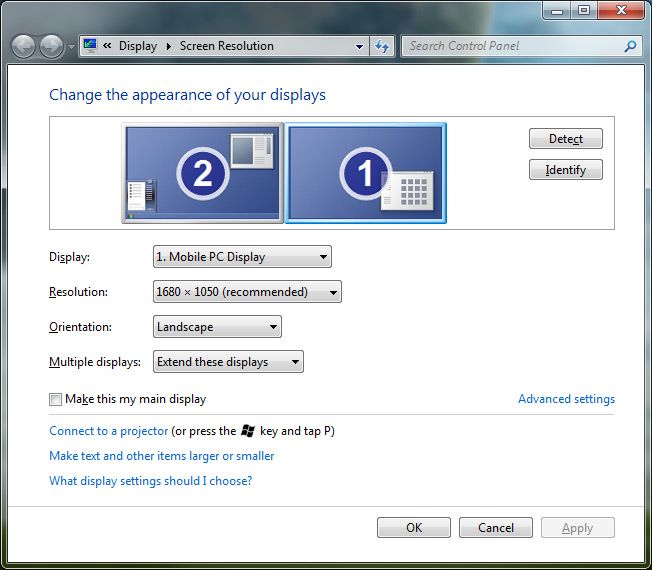Select monitor 1 thumbnail
652x570 pixels.
click(366, 173)
